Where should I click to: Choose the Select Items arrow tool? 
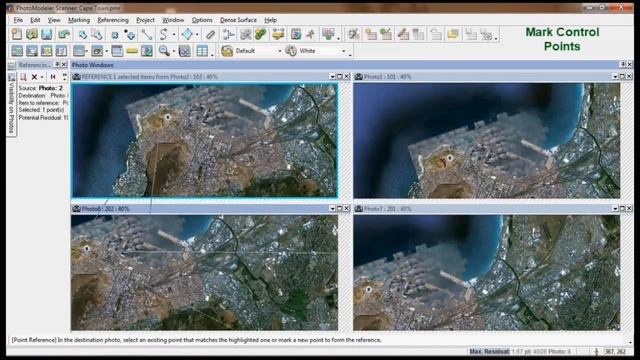point(82,35)
